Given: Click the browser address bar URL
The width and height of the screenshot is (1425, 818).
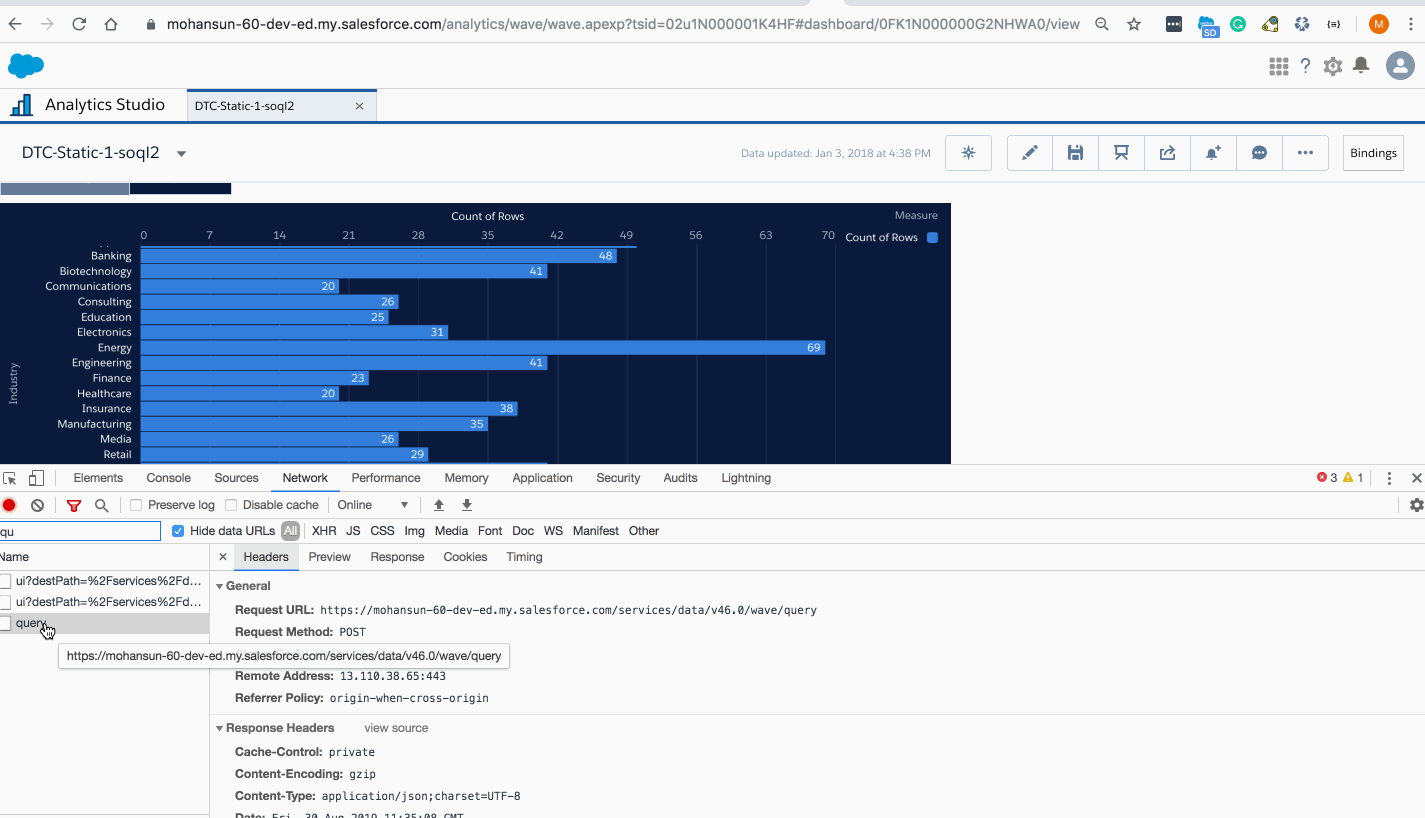Looking at the screenshot, I should point(623,24).
